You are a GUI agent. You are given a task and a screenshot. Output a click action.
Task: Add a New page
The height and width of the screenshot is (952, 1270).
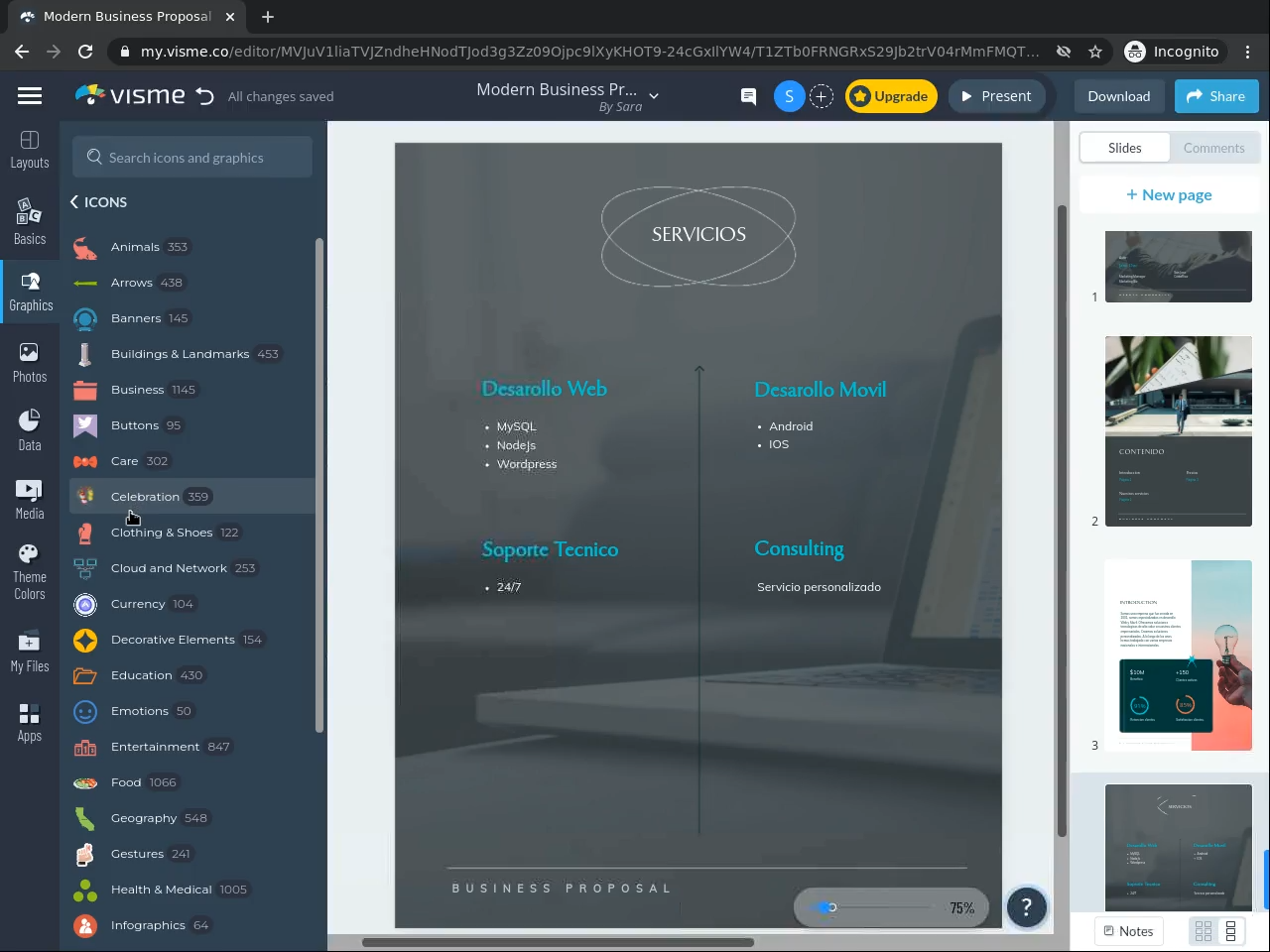(1170, 194)
